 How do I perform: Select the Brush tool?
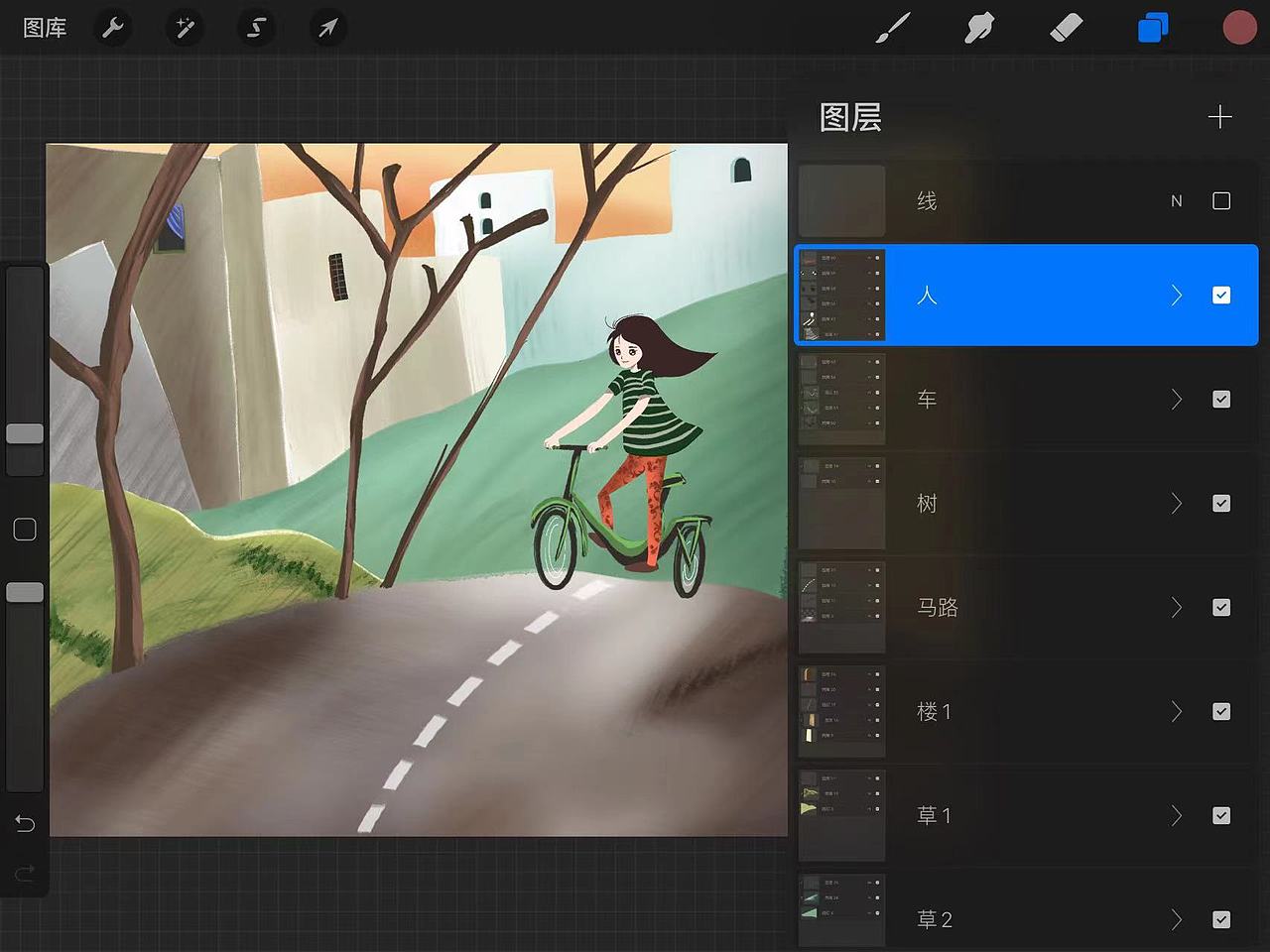pos(893,28)
